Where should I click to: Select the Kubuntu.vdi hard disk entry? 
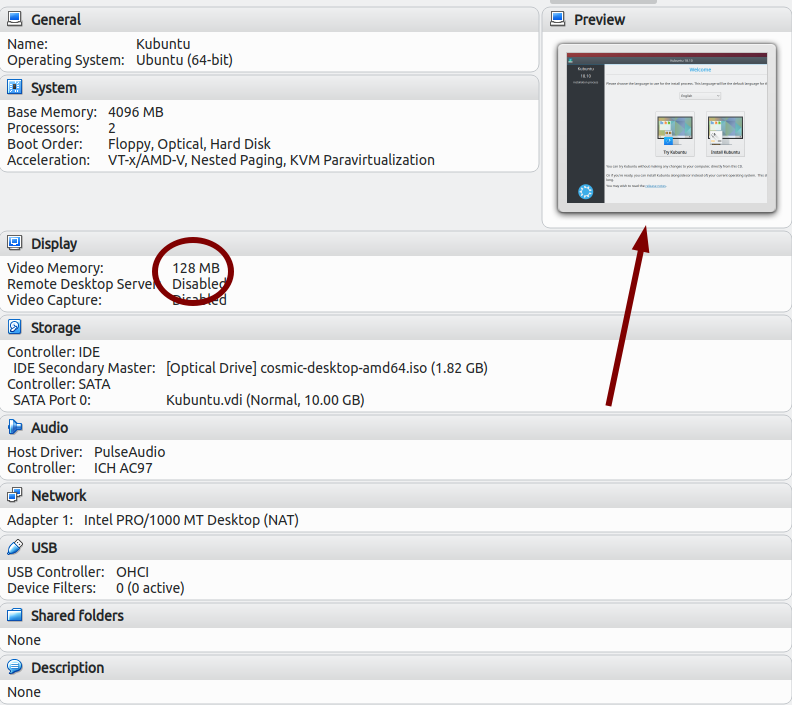click(x=264, y=400)
